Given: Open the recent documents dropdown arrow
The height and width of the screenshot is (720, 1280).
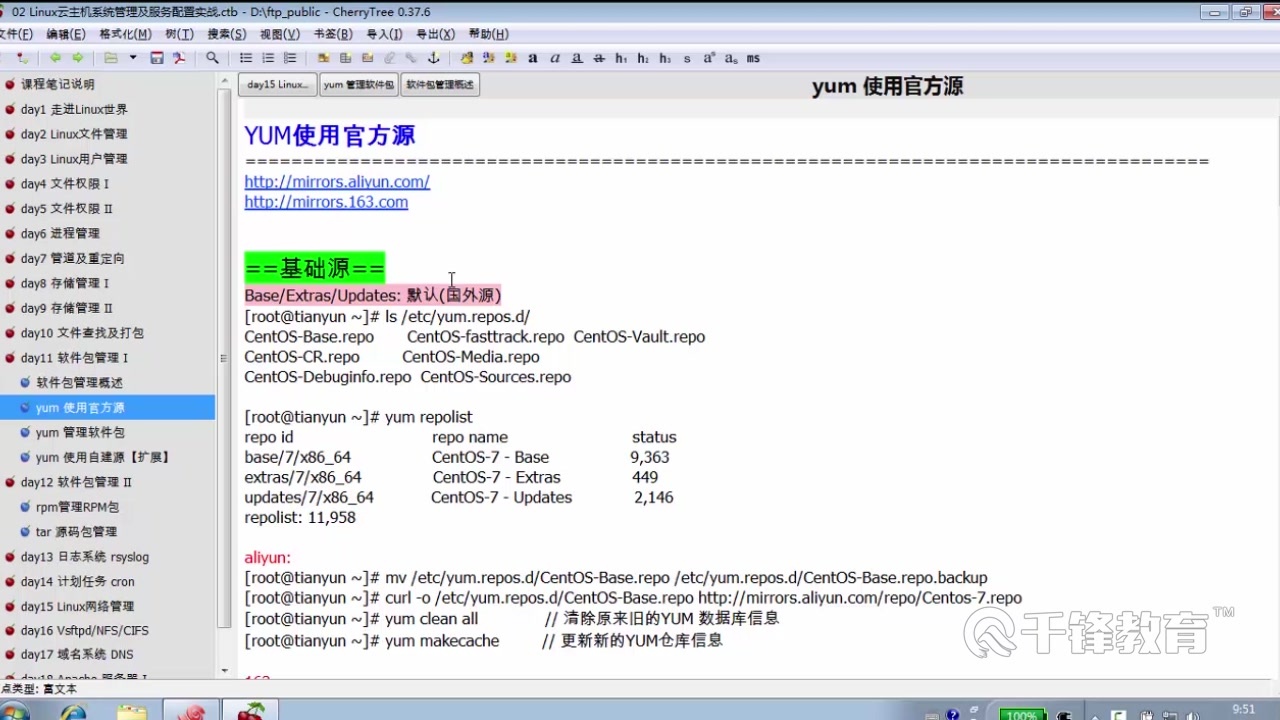Looking at the screenshot, I should coord(133,58).
